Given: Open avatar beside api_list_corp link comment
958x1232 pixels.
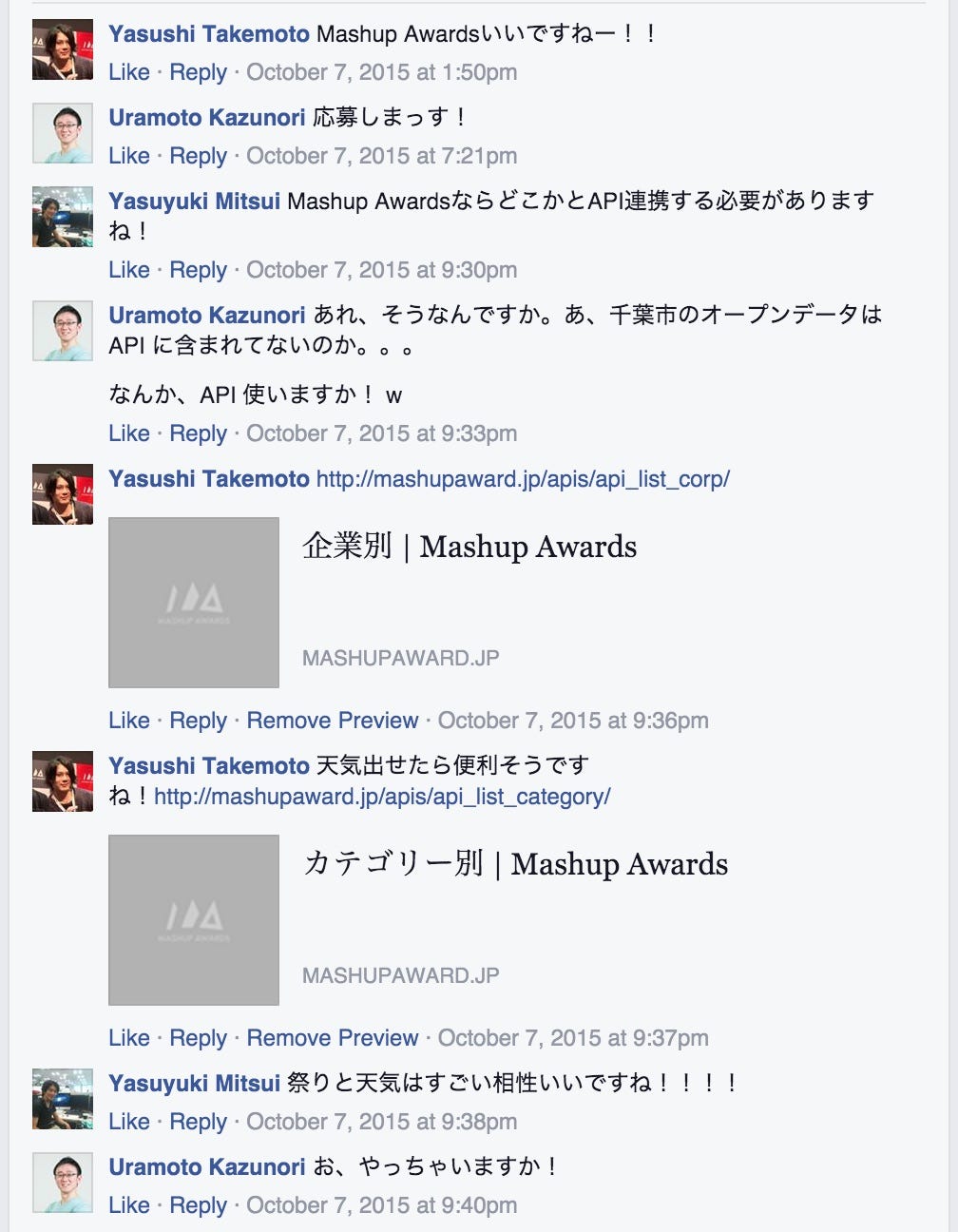Looking at the screenshot, I should coord(63,494).
